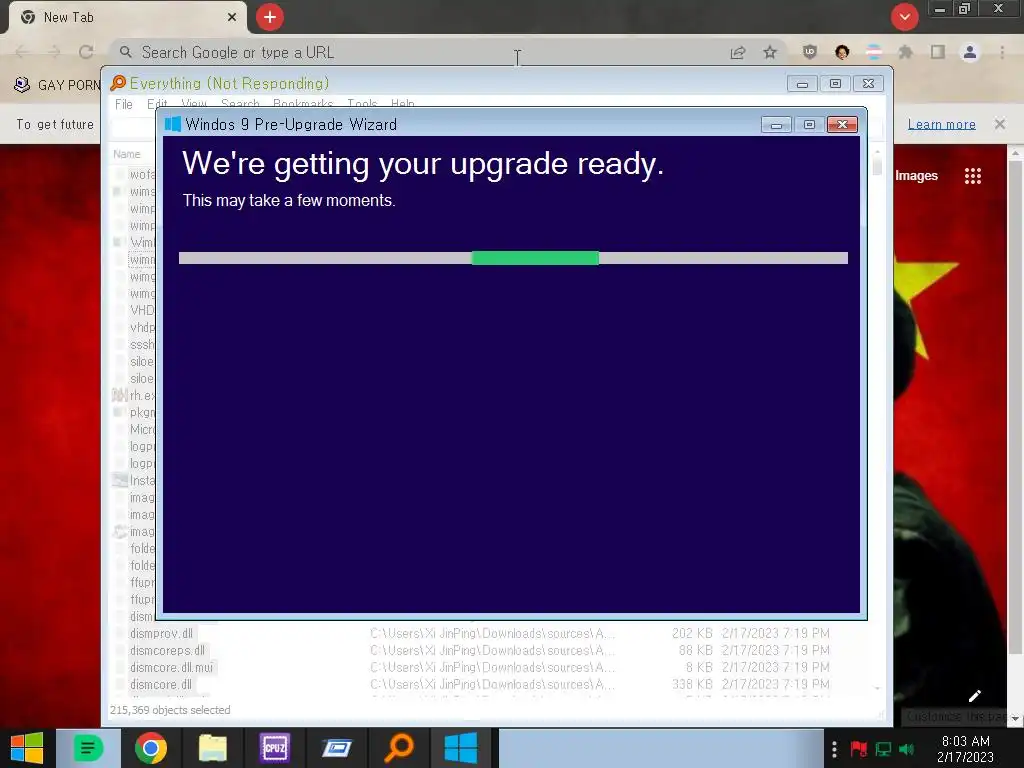Click the 202 KB size cell

[x=692, y=633]
